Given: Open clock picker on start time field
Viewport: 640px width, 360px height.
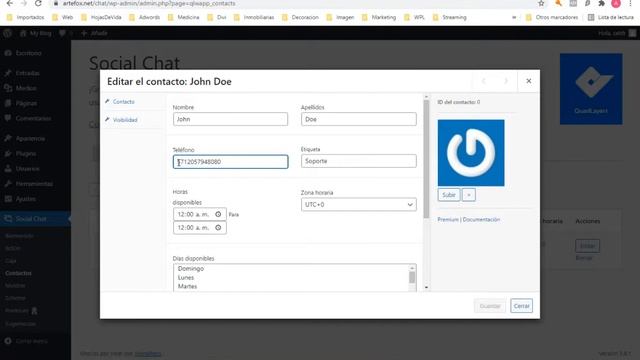Looking at the screenshot, I should point(218,214).
